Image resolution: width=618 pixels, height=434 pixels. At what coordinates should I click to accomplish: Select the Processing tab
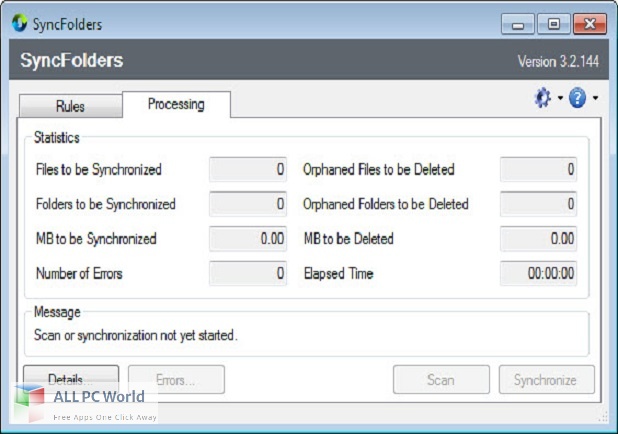click(176, 104)
